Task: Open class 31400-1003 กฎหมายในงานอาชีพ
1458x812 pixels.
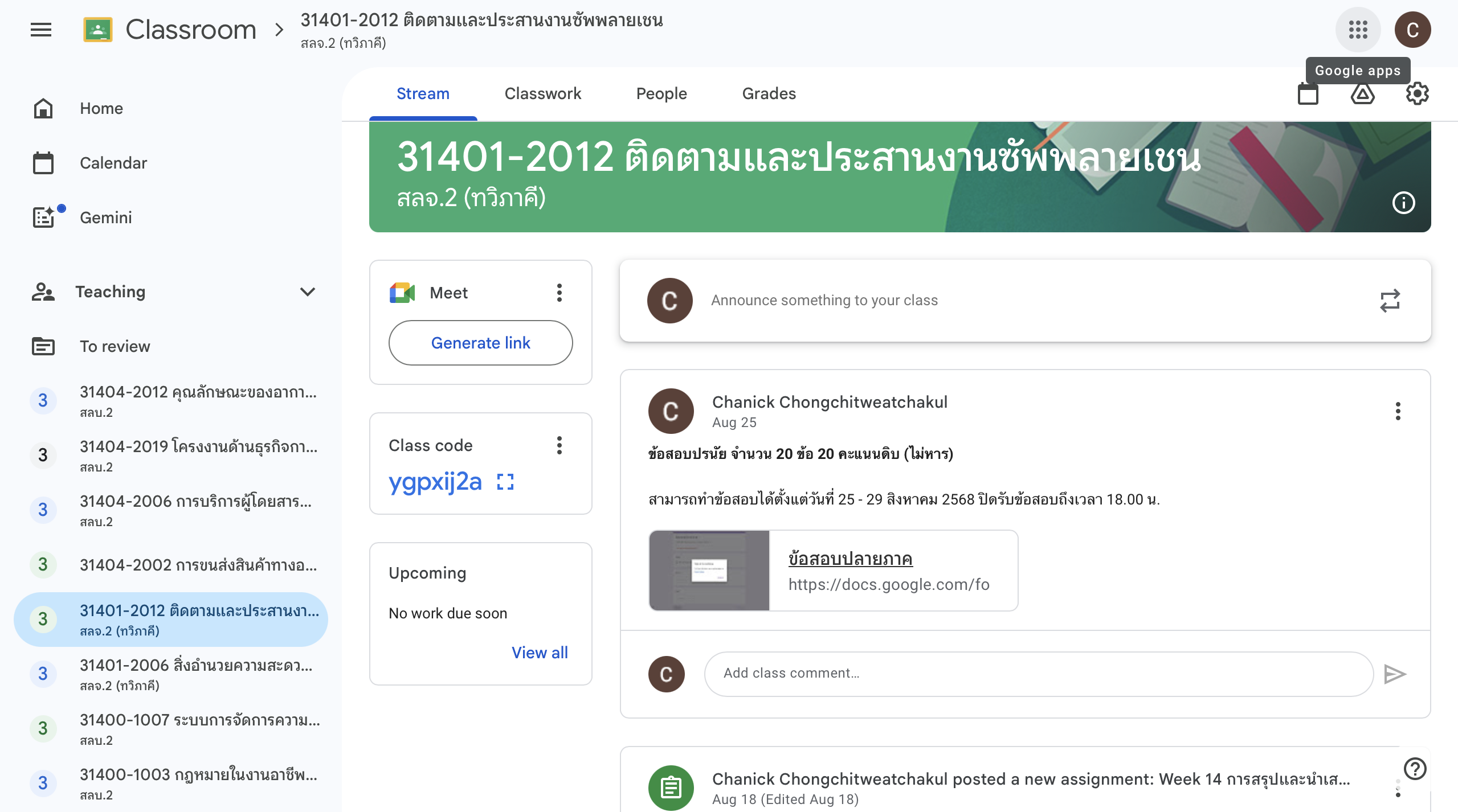Action: (x=171, y=784)
